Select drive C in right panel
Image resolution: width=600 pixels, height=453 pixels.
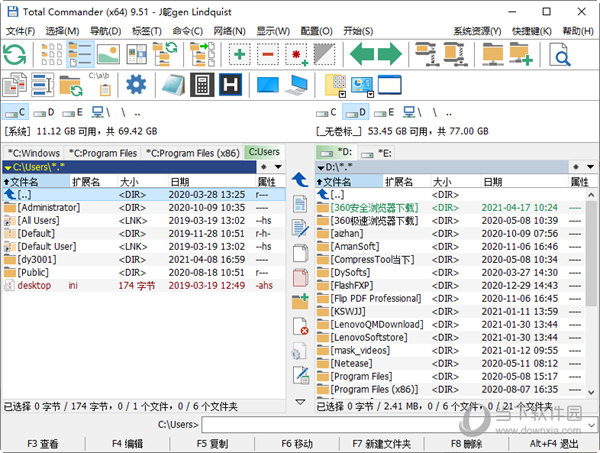[326, 112]
